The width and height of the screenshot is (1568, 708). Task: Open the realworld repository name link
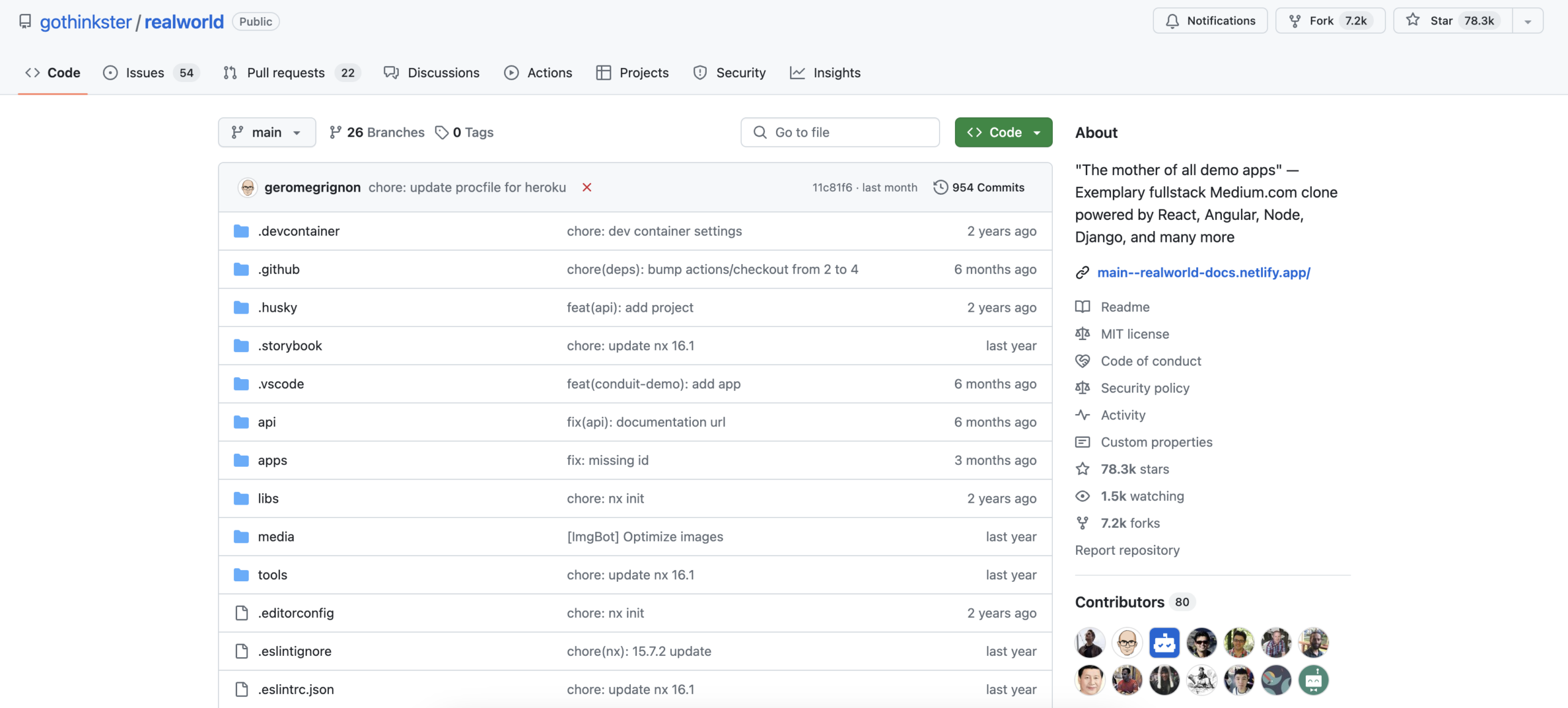[x=184, y=22]
